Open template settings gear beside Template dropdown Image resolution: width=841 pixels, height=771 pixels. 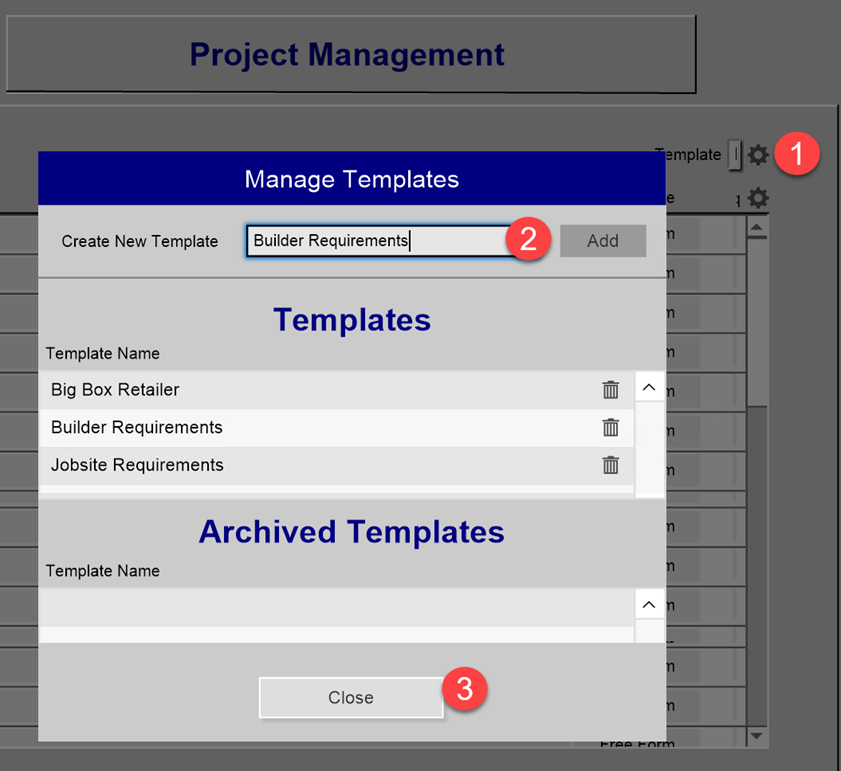point(758,155)
